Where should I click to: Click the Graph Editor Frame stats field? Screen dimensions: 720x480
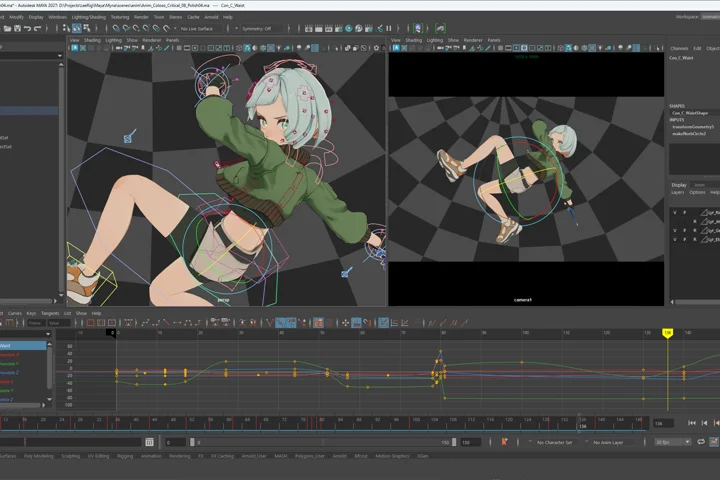35,323
